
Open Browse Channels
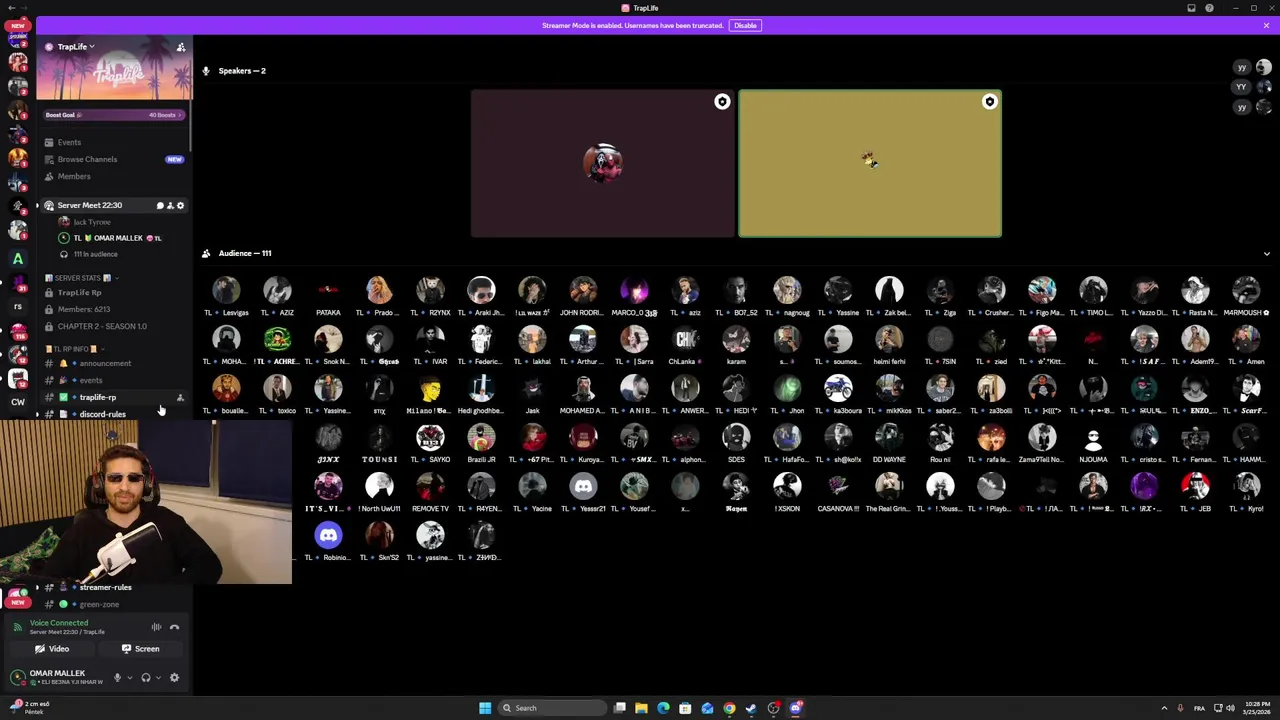(x=87, y=159)
